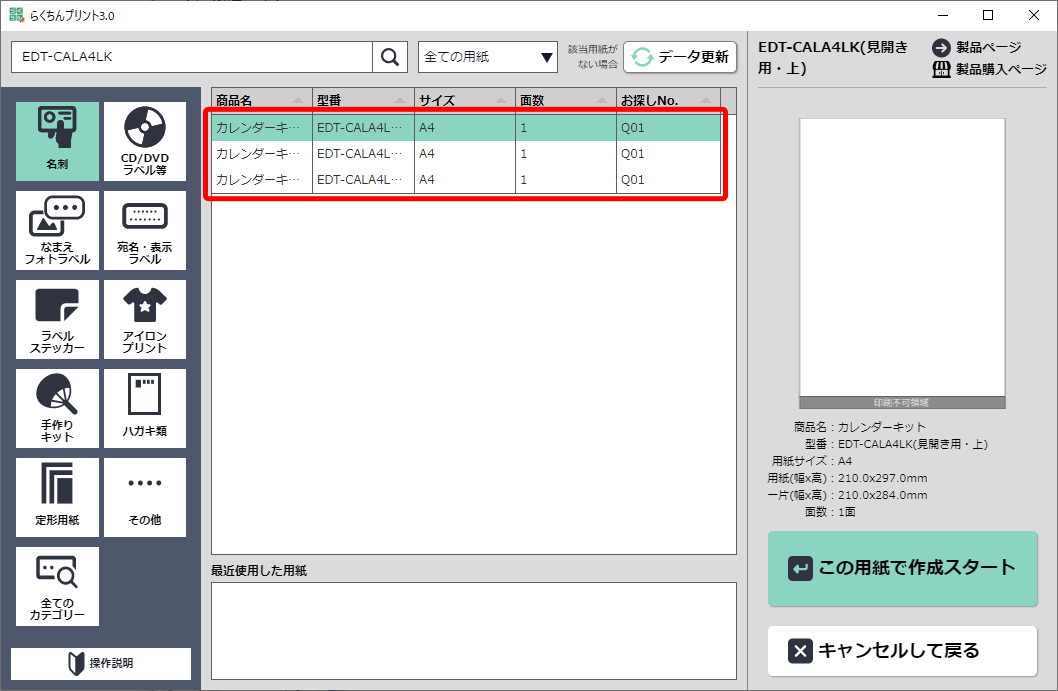Open the CD/DVDラベル等 category
The height and width of the screenshot is (691, 1058).
click(145, 141)
